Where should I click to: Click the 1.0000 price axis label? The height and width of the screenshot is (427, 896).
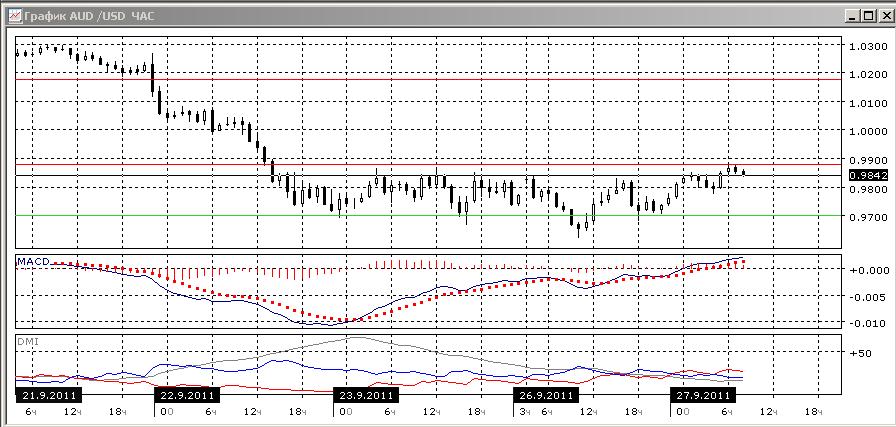coord(869,131)
